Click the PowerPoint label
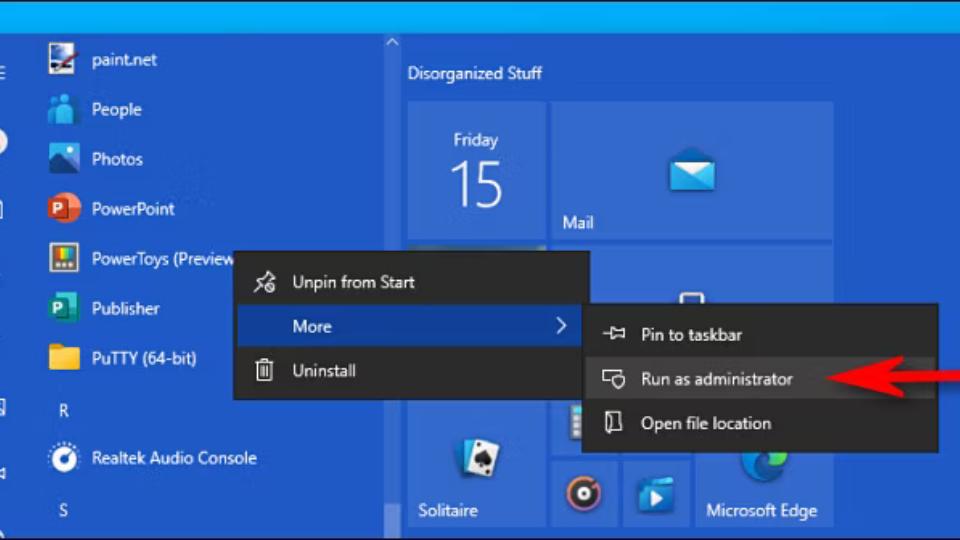 [x=133, y=209]
